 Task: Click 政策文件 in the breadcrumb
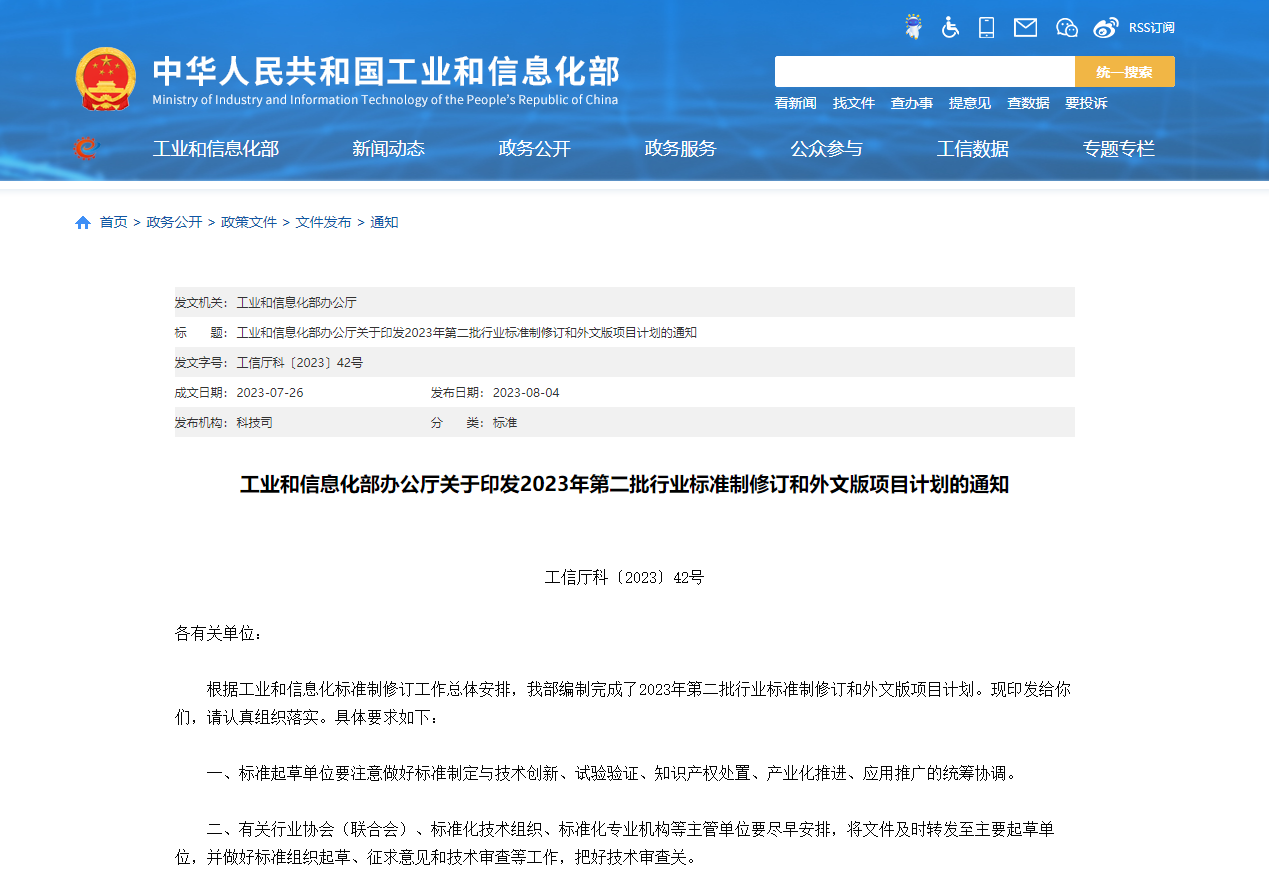coord(249,222)
